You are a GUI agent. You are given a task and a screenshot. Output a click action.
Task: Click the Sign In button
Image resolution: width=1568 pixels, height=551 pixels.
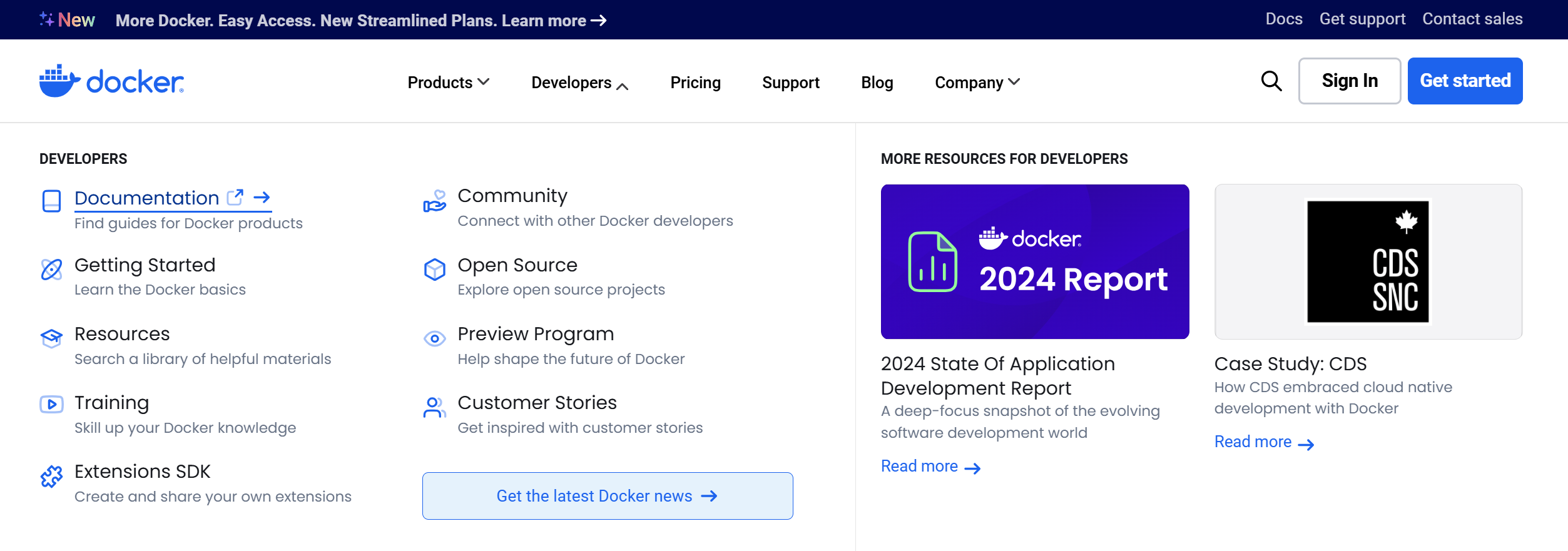coord(1350,81)
